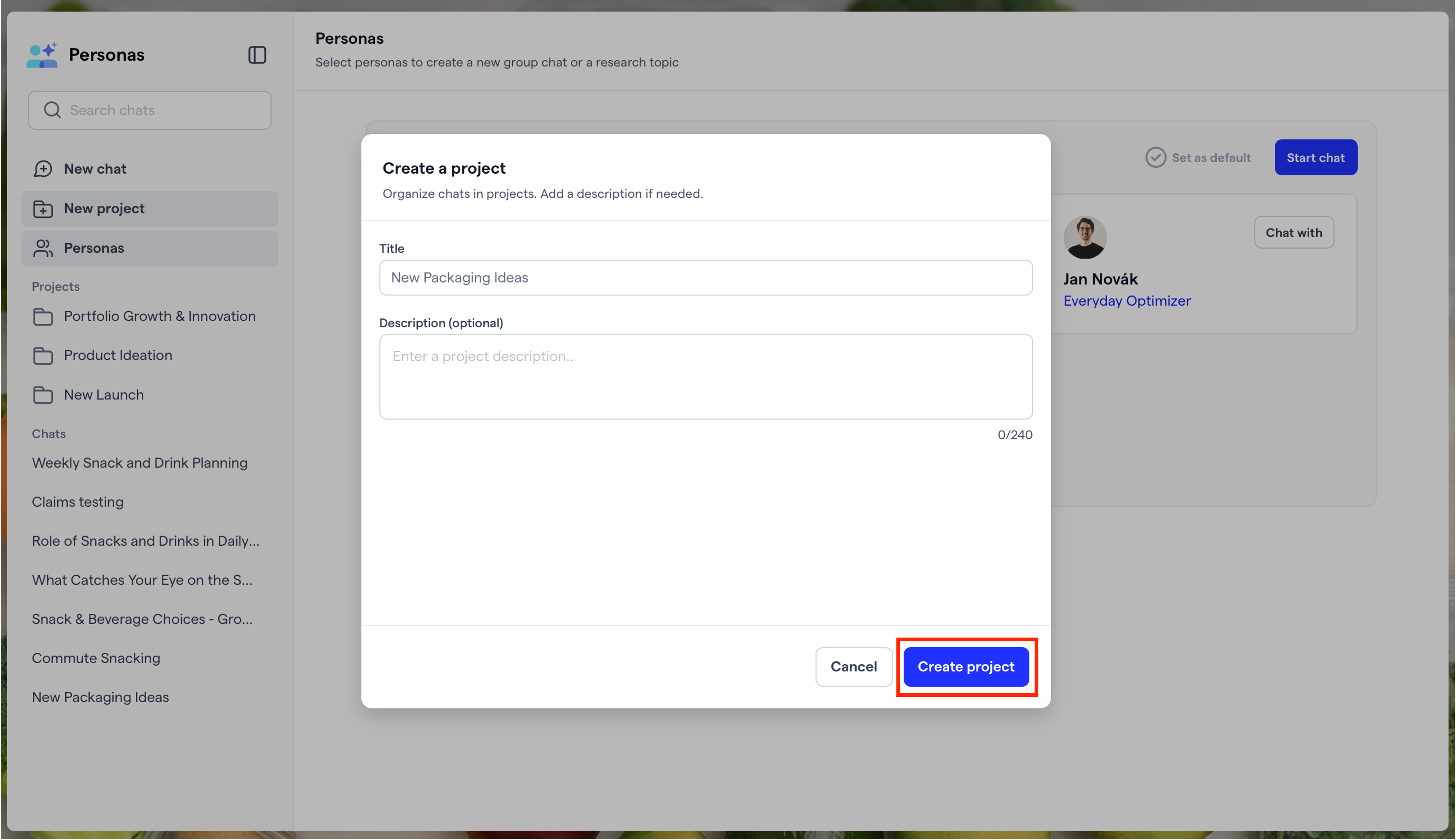Click the New chat bubble icon
This screenshot has height=840, width=1456.
[x=43, y=169]
